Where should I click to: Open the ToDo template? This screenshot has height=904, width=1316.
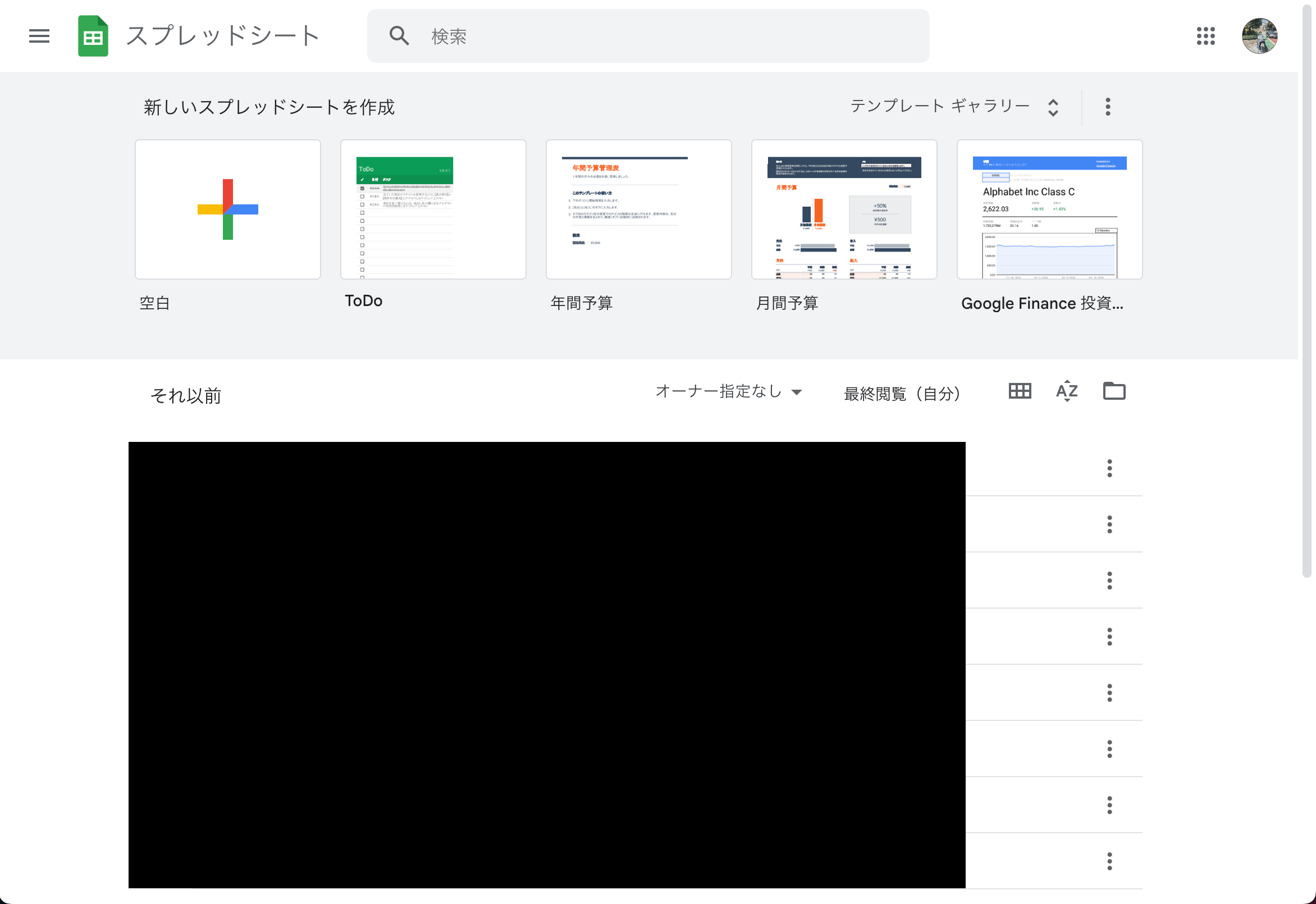click(433, 209)
